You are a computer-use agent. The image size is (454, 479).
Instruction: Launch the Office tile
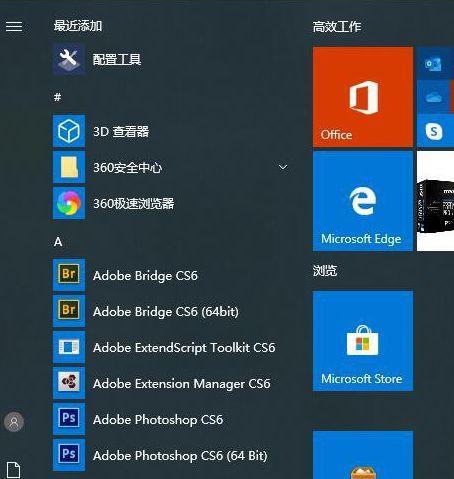coord(363,97)
